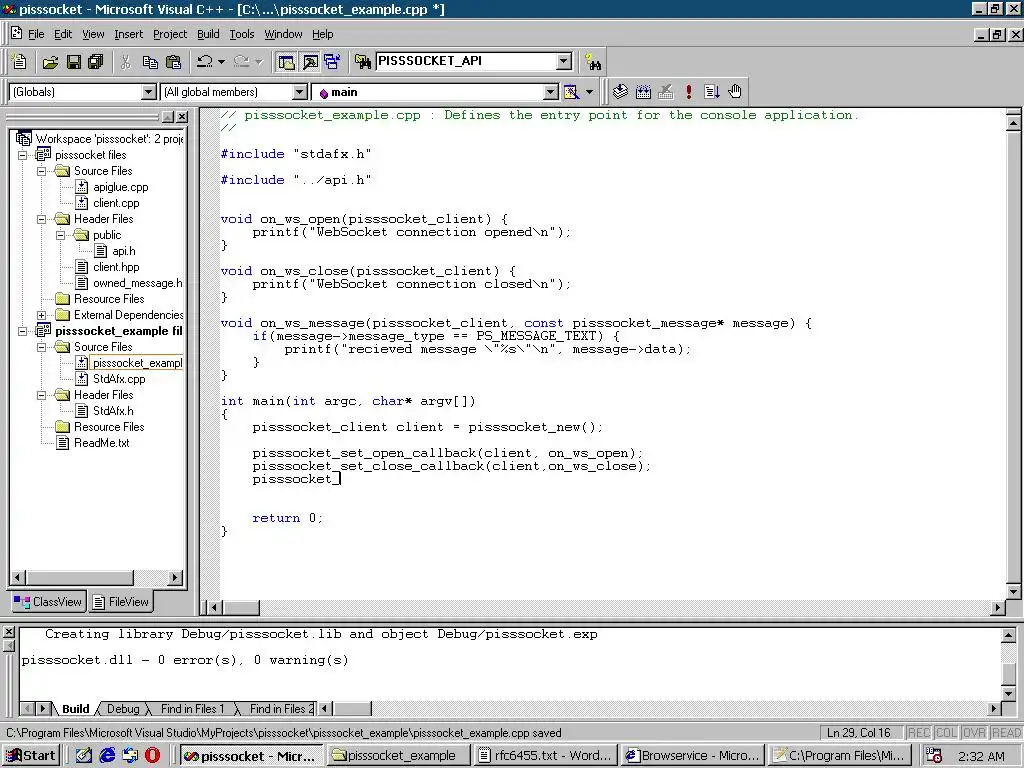
Task: Save the current file with floppy icon
Action: coord(74,61)
